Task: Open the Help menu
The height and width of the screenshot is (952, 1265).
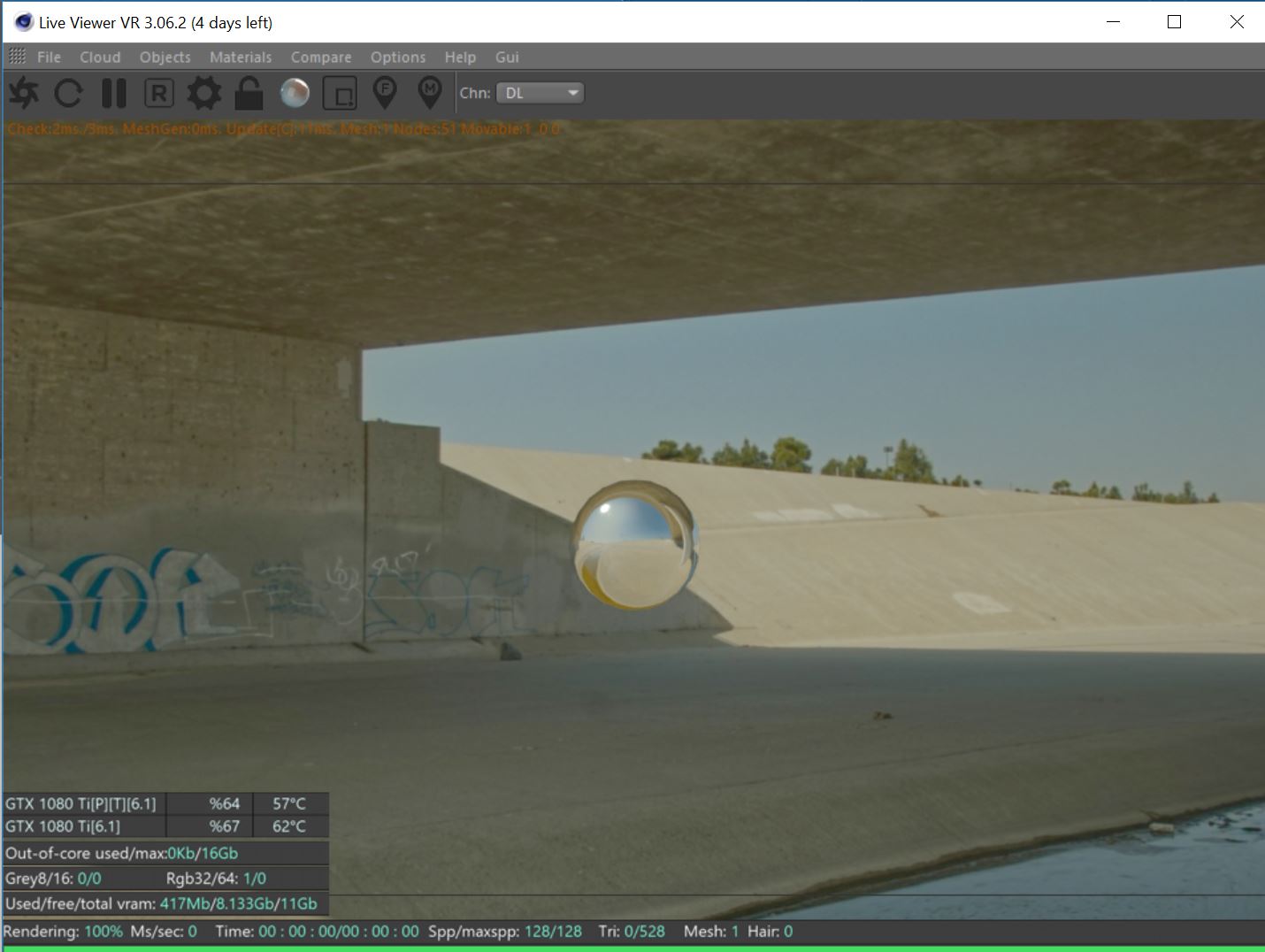Action: click(460, 57)
